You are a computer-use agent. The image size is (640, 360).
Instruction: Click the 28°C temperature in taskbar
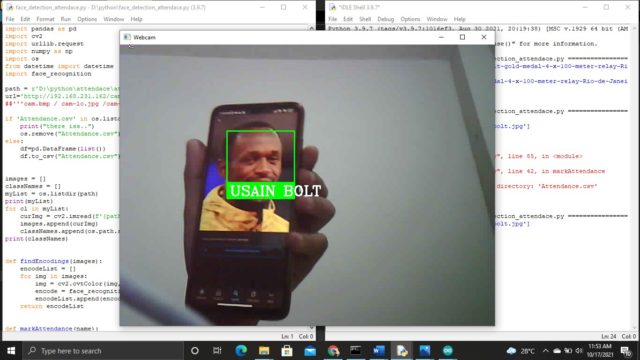click(527, 351)
